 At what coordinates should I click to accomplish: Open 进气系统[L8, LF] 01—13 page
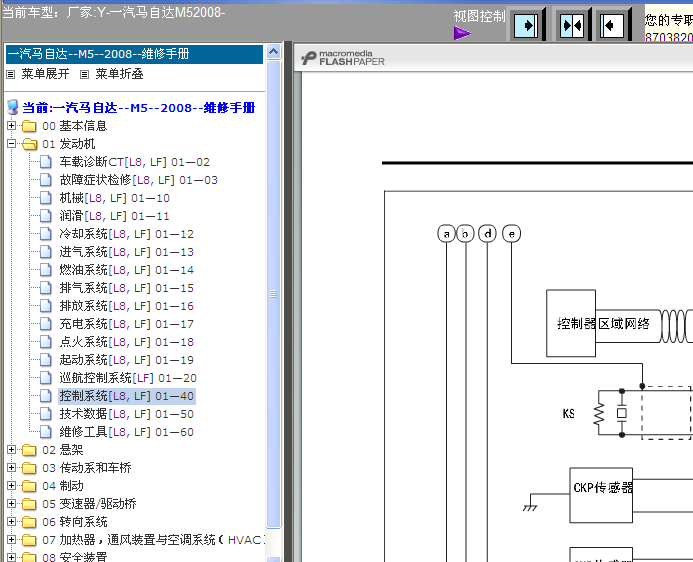click(126, 252)
